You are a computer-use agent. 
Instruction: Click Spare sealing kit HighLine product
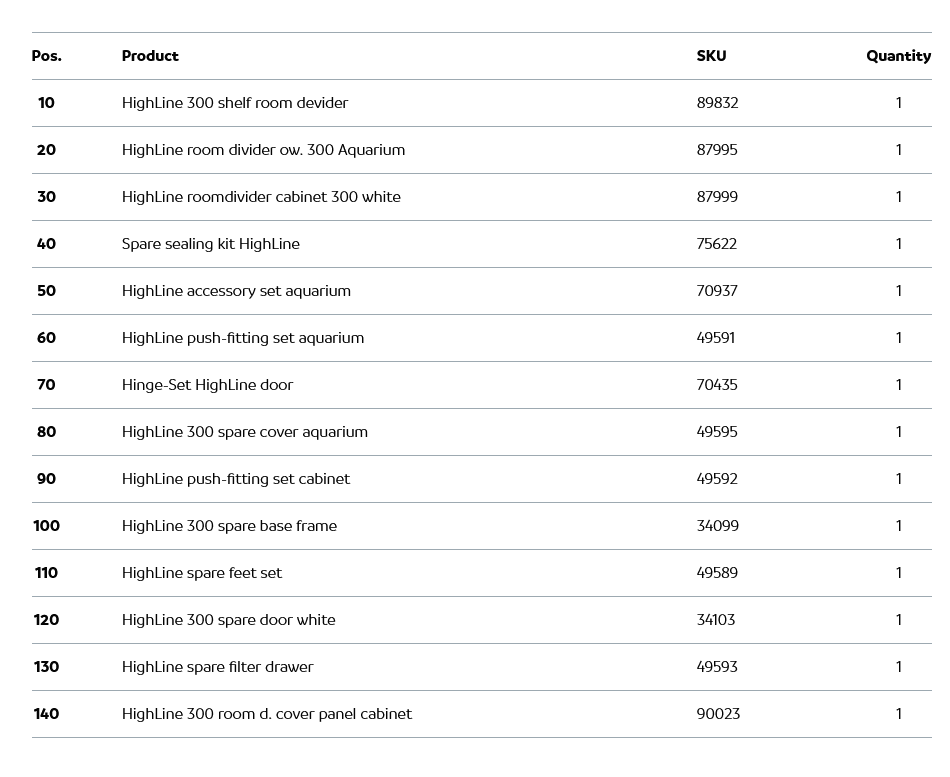(210, 244)
